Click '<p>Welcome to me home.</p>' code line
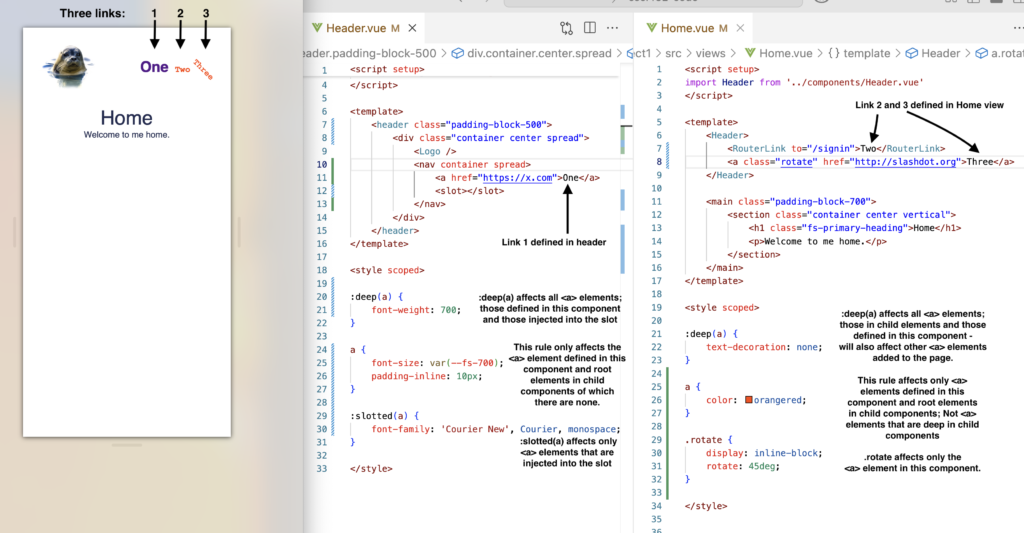The width and height of the screenshot is (1024, 533). [x=818, y=242]
